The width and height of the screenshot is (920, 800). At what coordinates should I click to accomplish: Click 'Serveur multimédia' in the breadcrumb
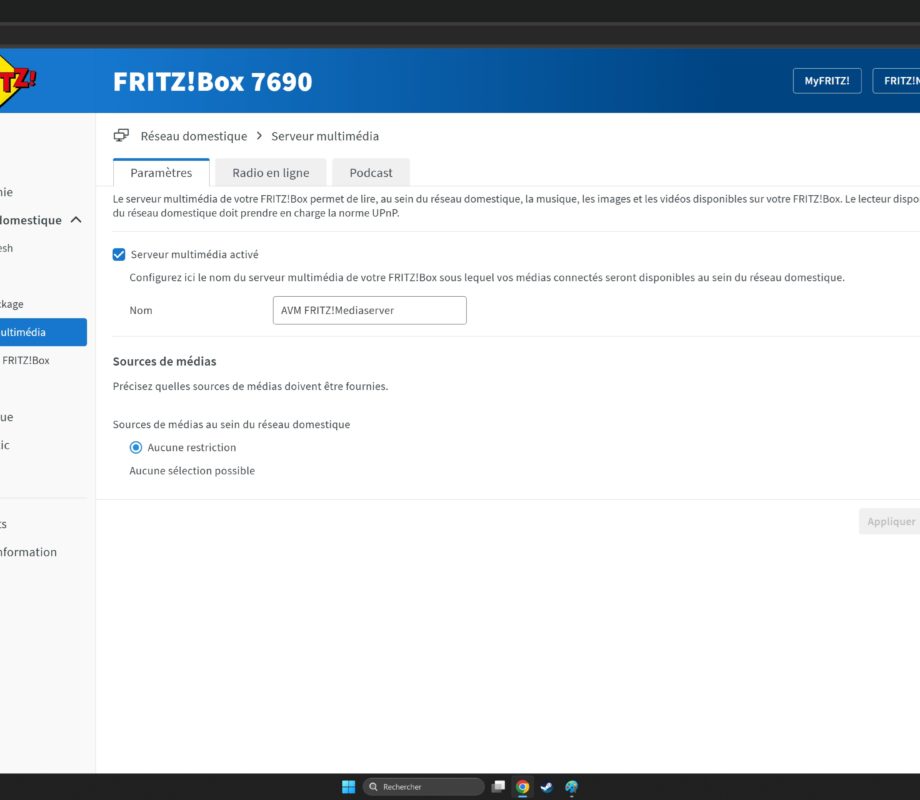(x=325, y=136)
